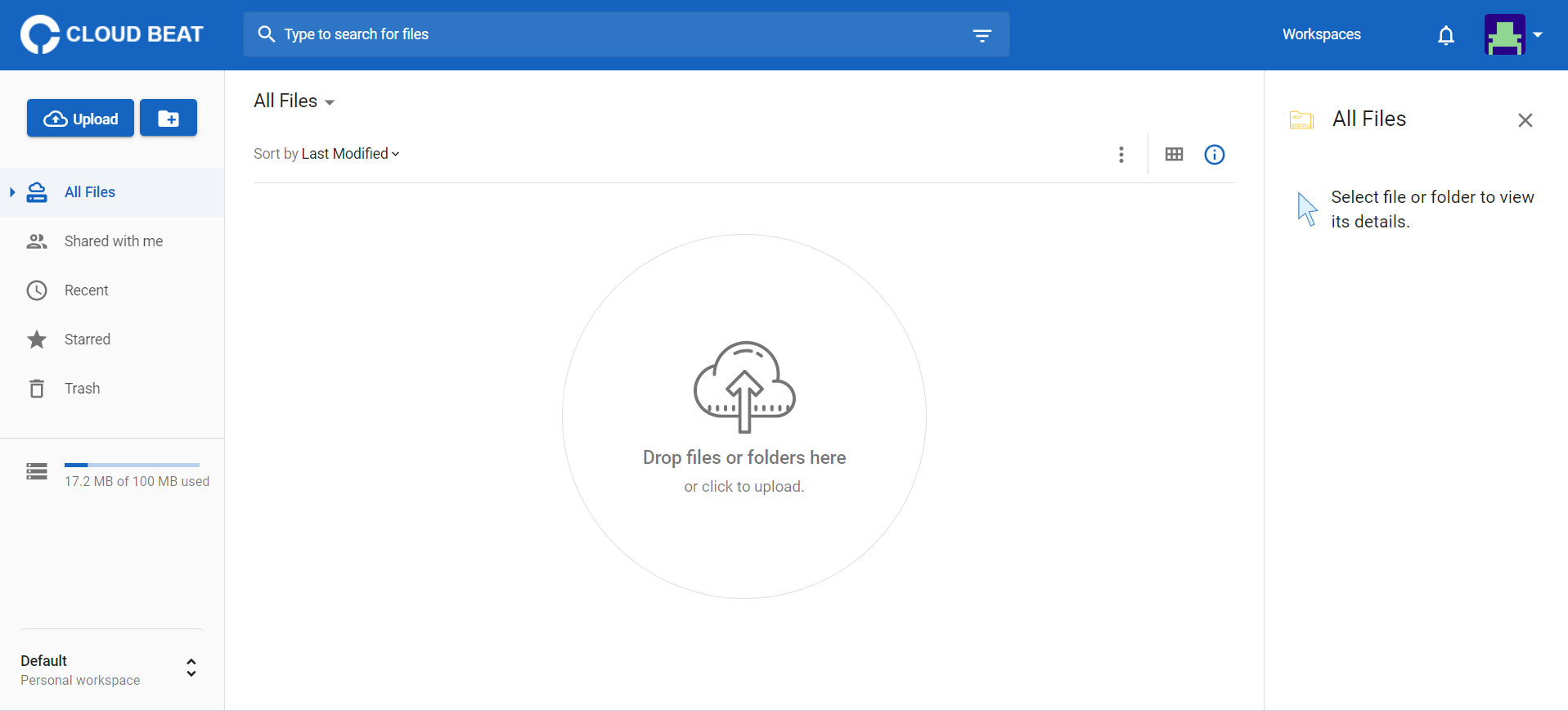The image size is (1568, 711).
Task: Click Drop files or folders here
Action: click(744, 457)
